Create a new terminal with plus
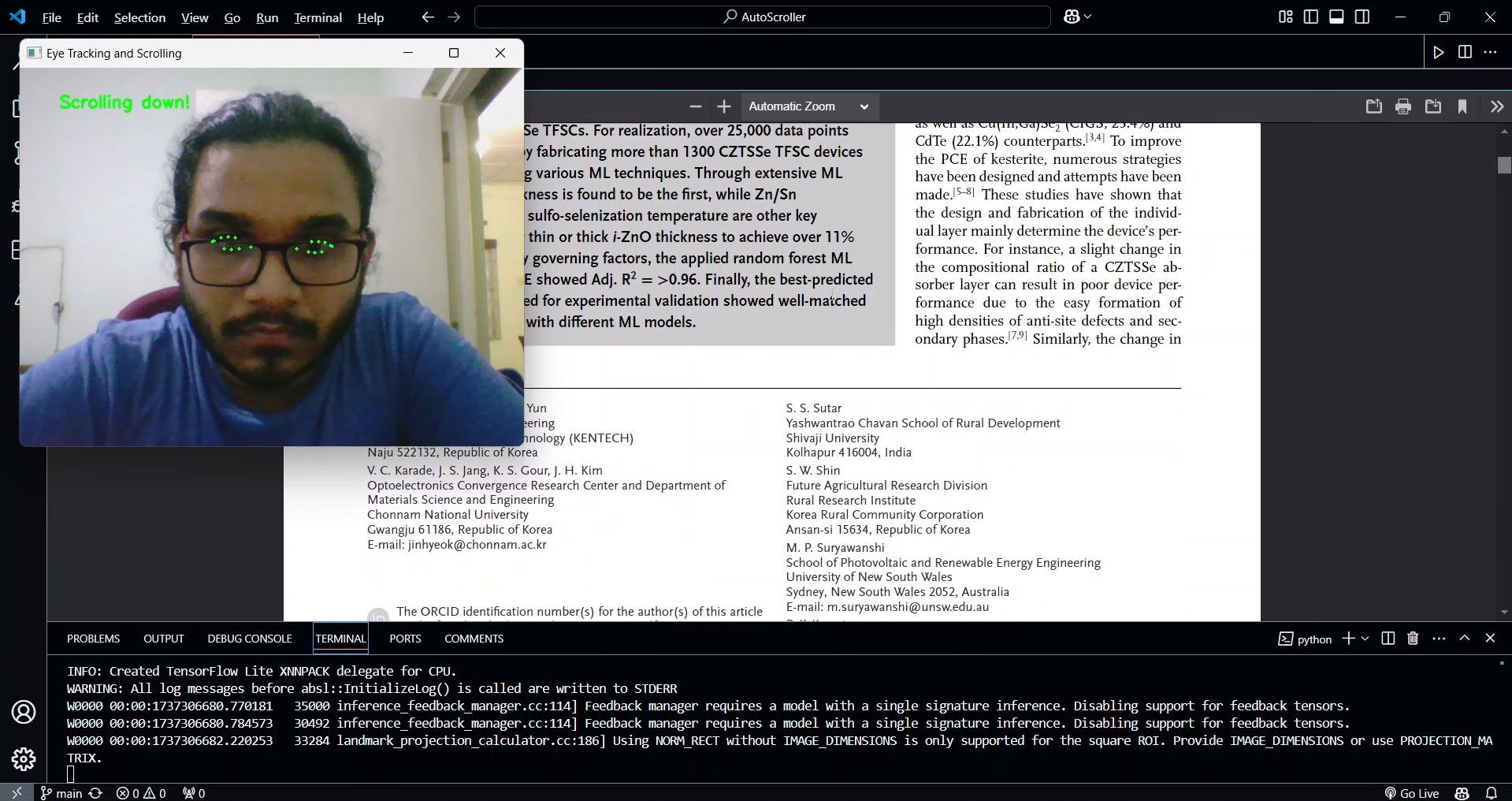Screen dimensions: 1512x801 1348,638
